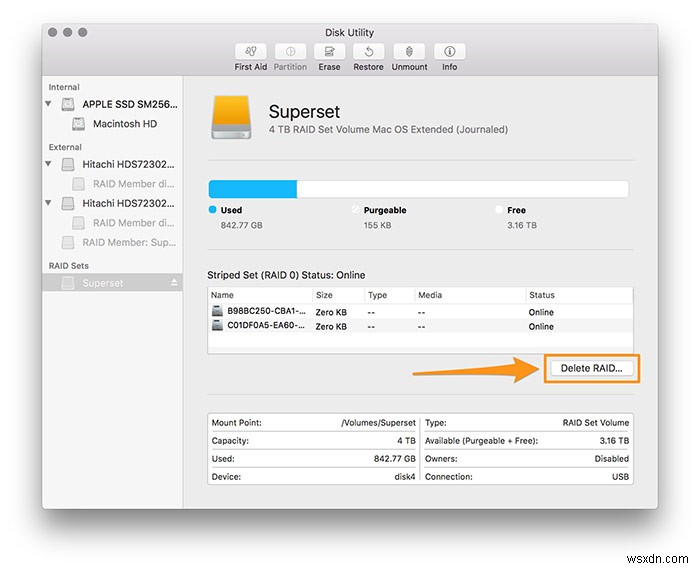Screen dimensions: 700x569
Task: Click Online status of B98BC250 row
Action: pos(541,312)
